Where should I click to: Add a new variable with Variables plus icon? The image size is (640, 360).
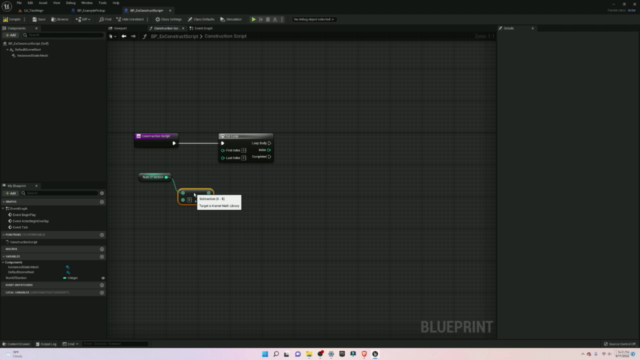[102, 256]
